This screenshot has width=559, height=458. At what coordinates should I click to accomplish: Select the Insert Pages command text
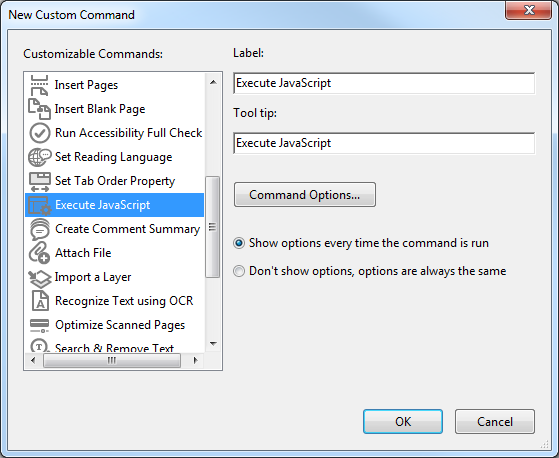pyautogui.click(x=86, y=85)
